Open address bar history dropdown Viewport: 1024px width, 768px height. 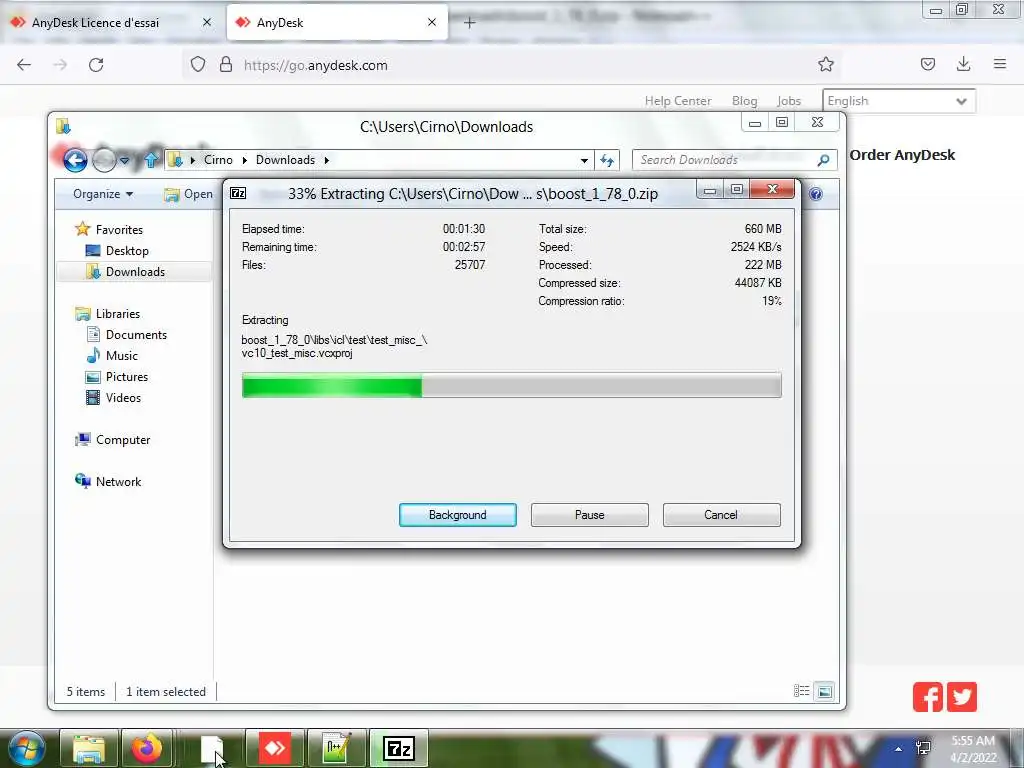click(x=584, y=160)
